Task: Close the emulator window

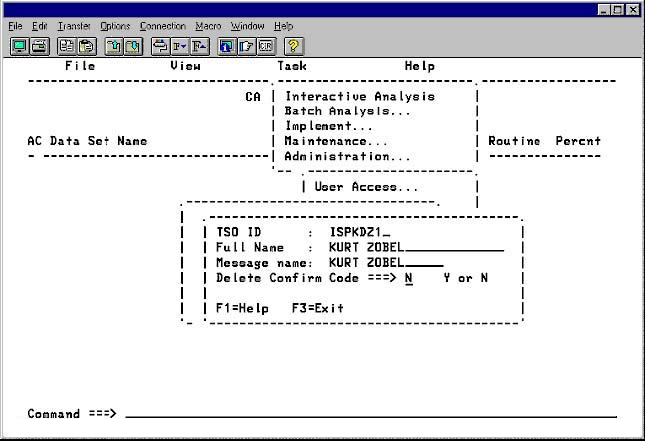Action: (633, 9)
